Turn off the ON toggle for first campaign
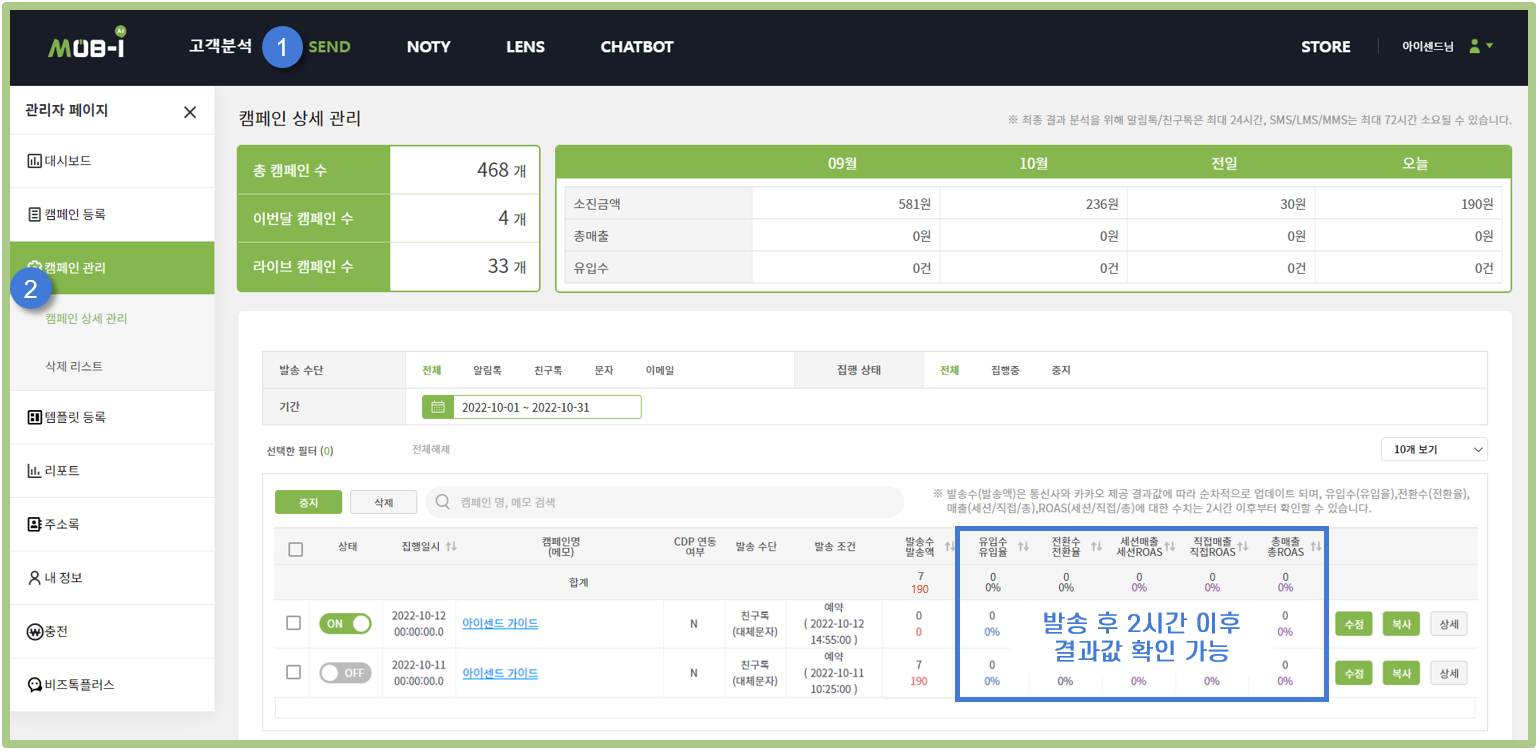Screen dimensions: 1539x752 345,623
